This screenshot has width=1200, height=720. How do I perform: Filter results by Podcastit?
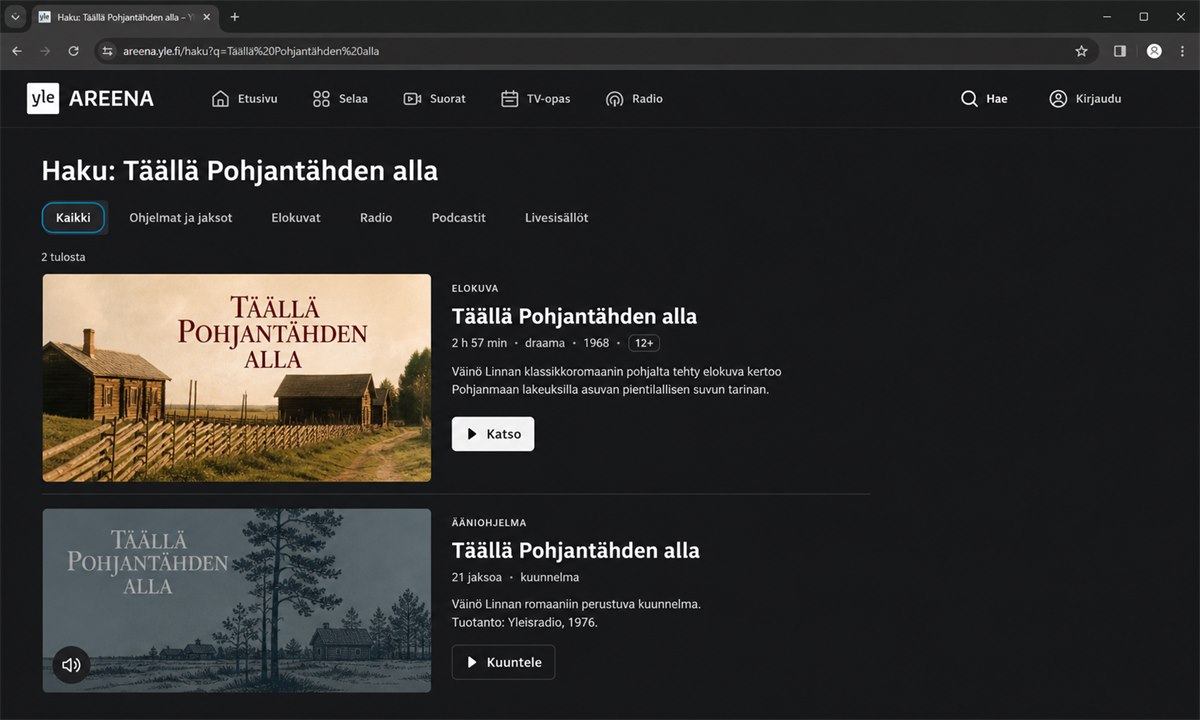click(x=459, y=218)
